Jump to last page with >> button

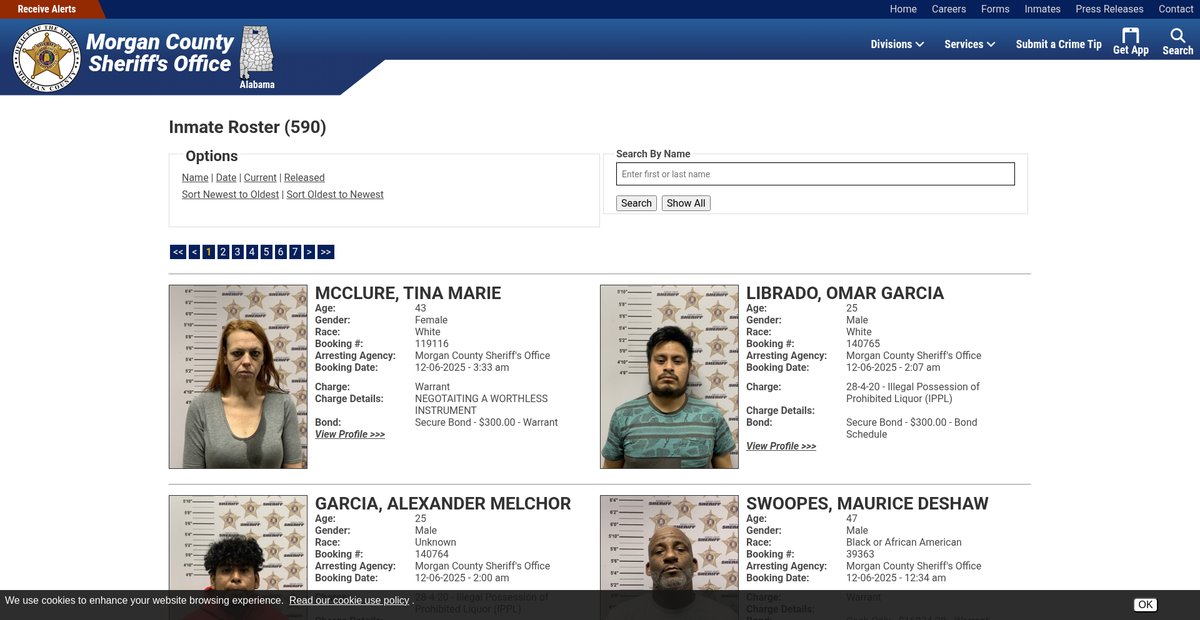tap(326, 252)
